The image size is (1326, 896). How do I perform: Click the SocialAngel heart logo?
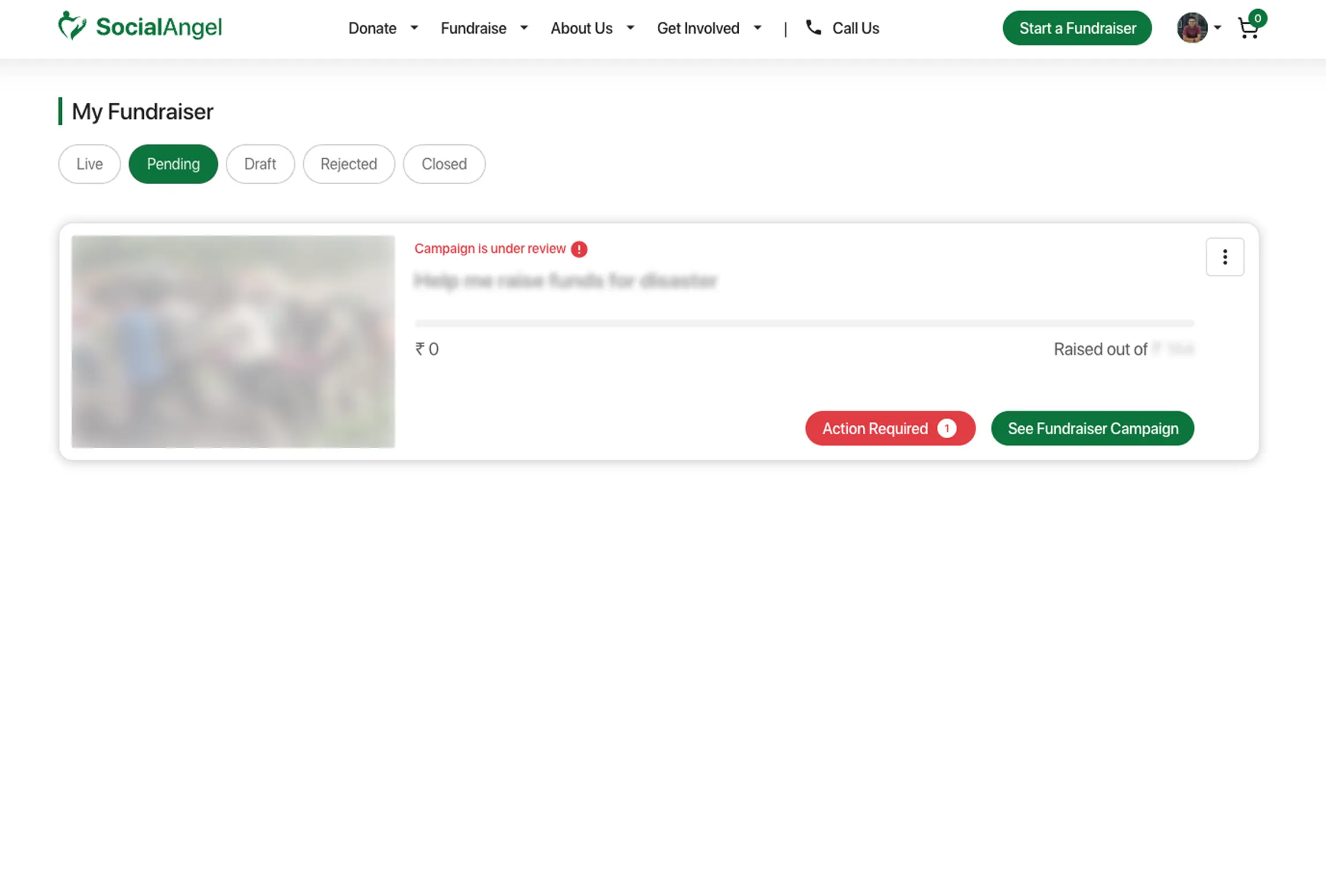pos(72,26)
